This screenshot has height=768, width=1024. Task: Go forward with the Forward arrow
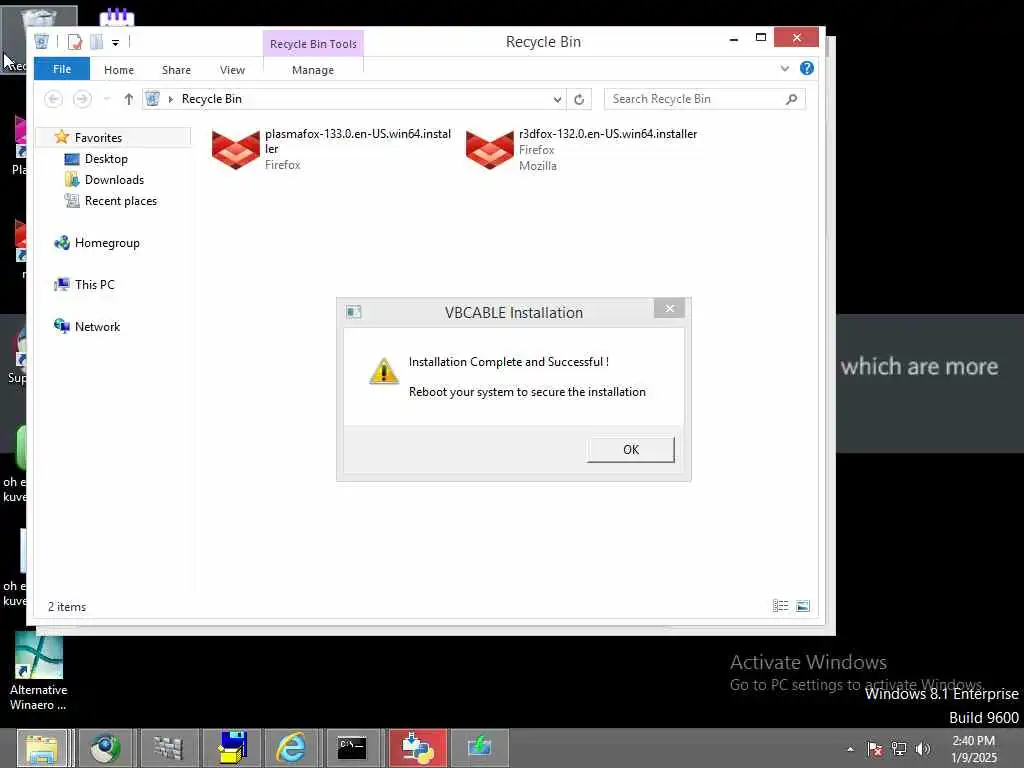point(82,99)
